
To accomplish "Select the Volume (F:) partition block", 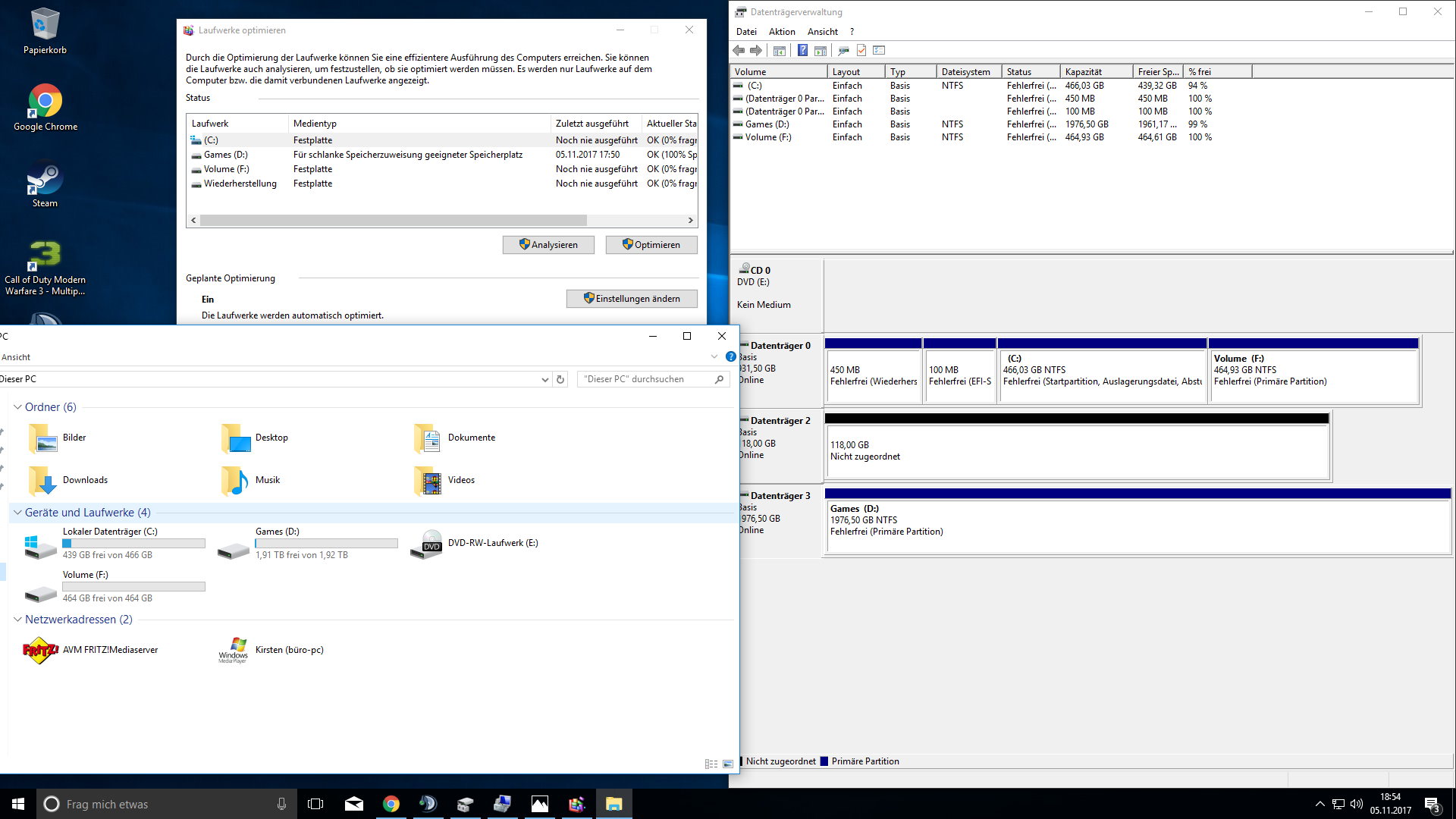I will click(1313, 372).
